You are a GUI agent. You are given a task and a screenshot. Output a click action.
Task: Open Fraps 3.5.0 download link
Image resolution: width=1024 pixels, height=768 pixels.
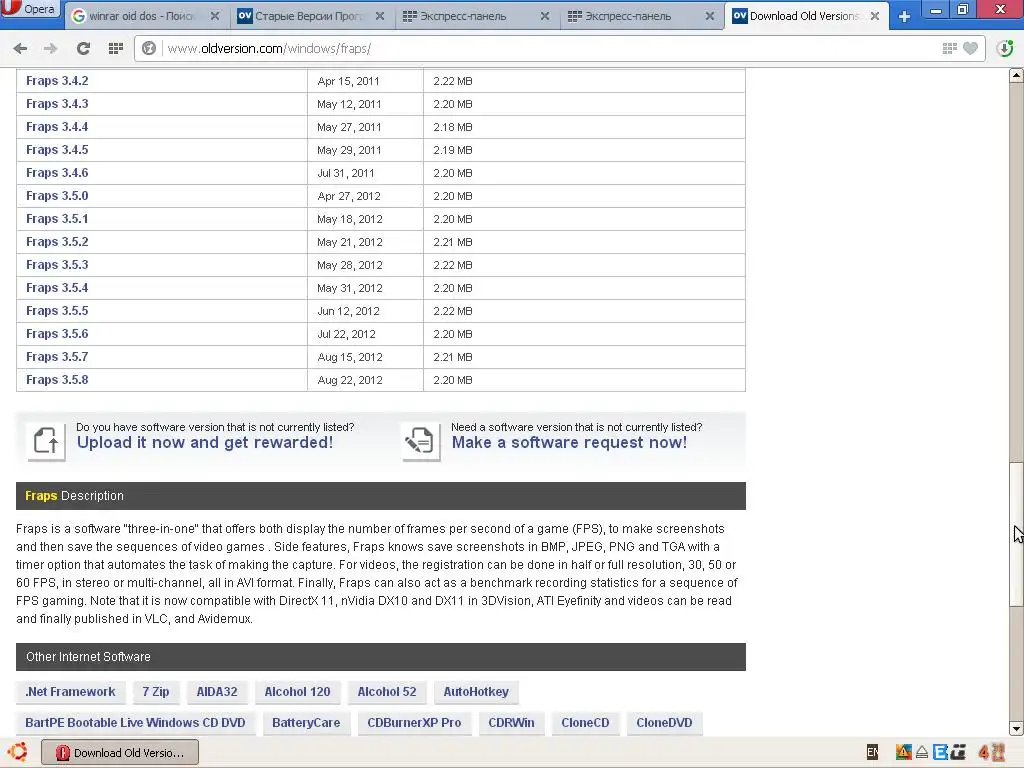point(57,196)
